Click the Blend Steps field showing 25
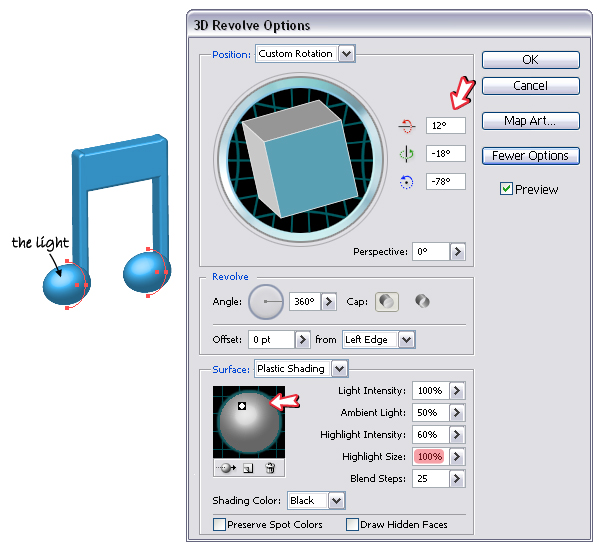 pyautogui.click(x=430, y=479)
